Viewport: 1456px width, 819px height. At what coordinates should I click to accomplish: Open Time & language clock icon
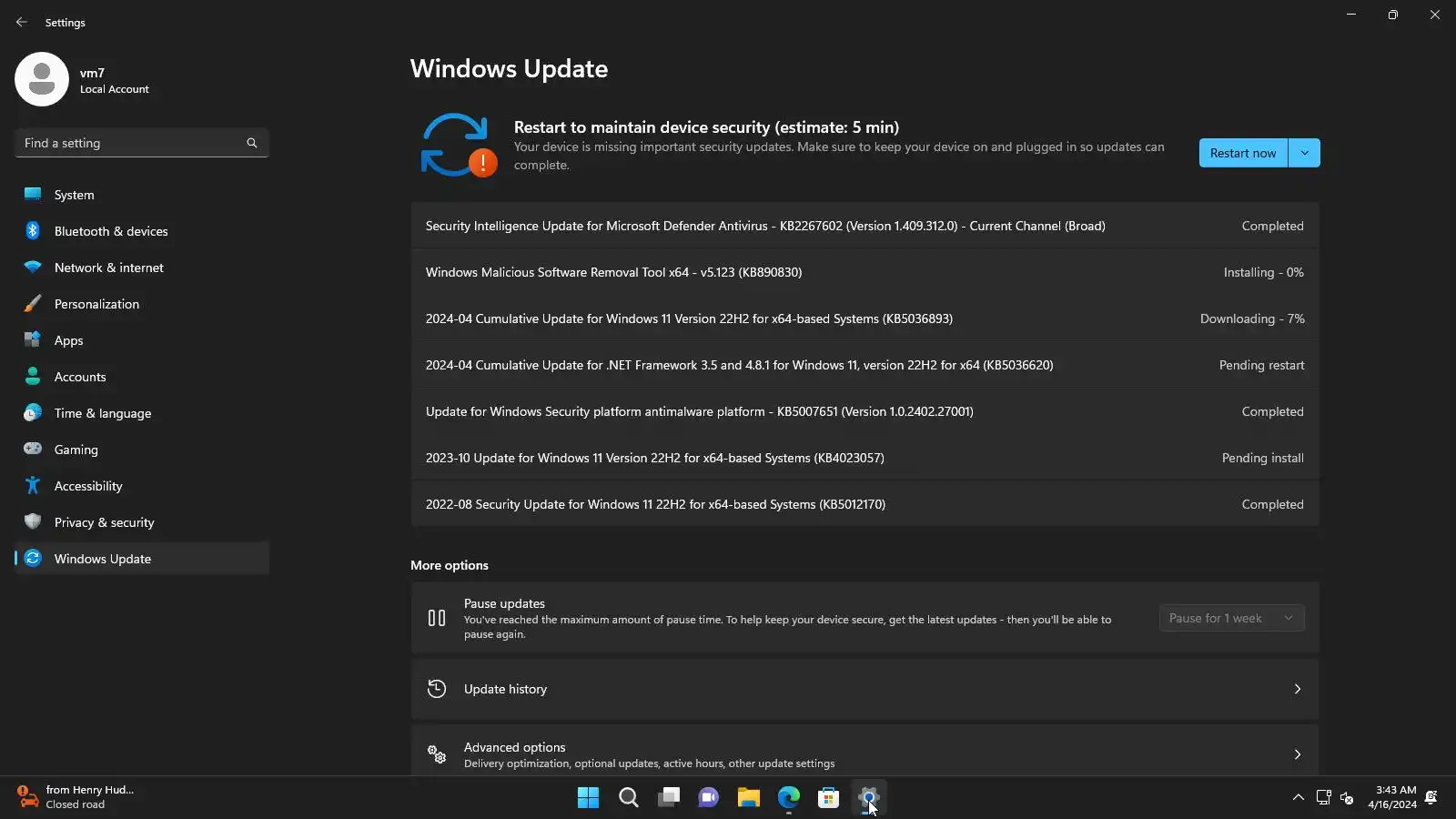point(33,412)
